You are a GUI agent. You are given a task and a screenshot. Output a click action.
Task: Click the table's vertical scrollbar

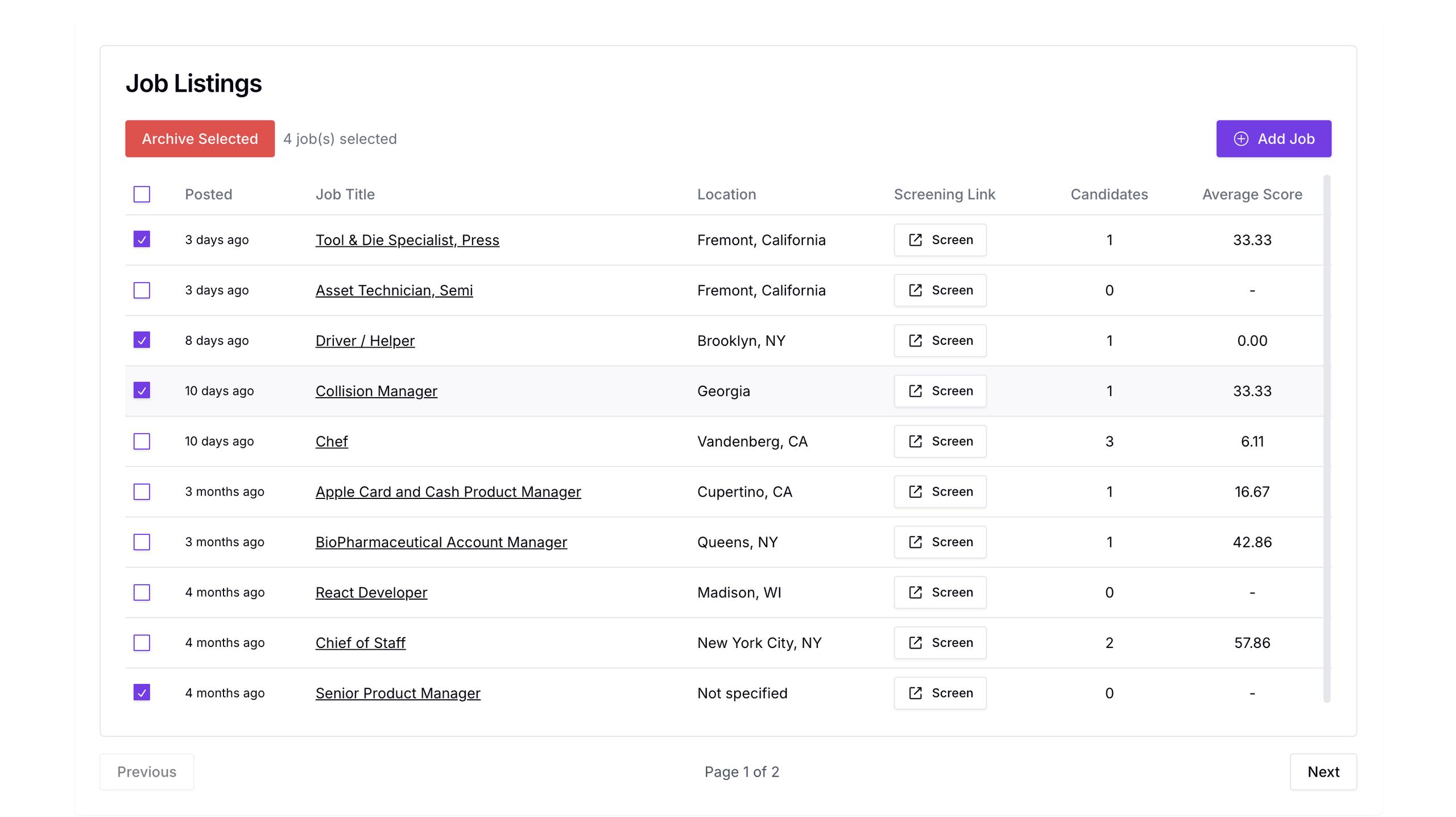click(x=1327, y=438)
